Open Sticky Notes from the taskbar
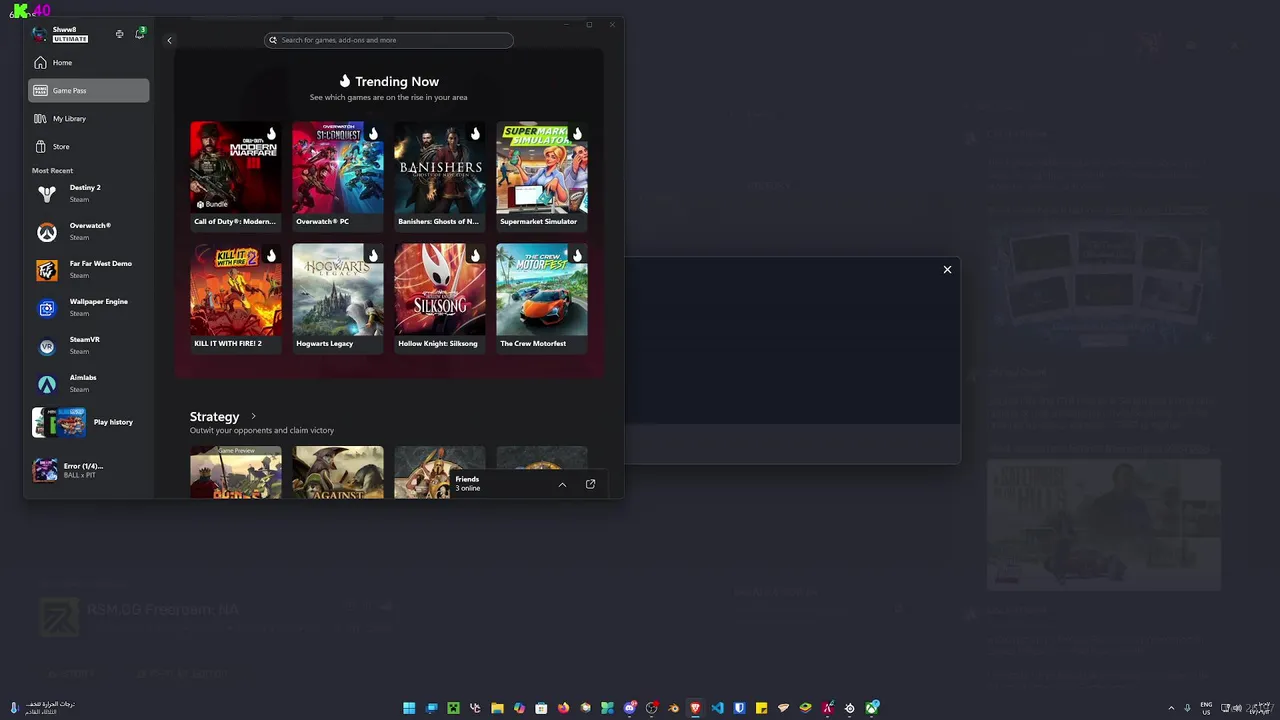Image resolution: width=1280 pixels, height=720 pixels. [x=761, y=708]
